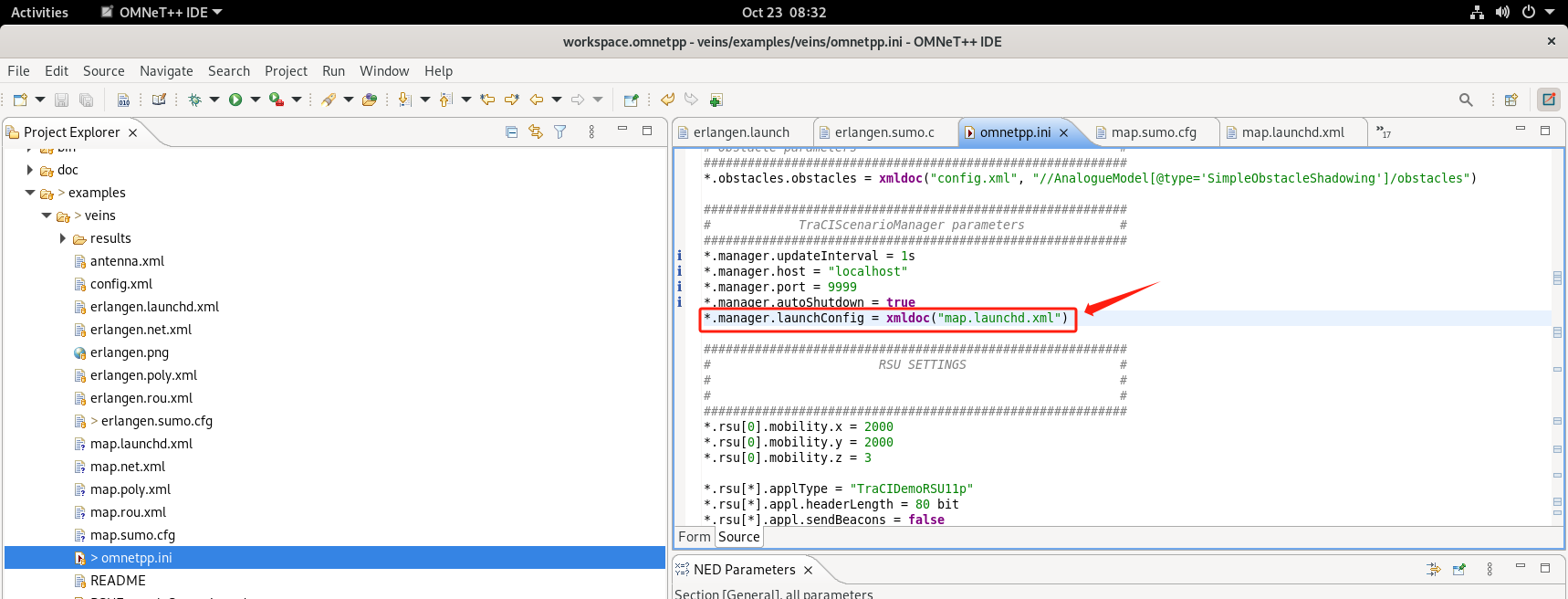This screenshot has height=599, width=1568.
Task: Open the Navigate menu
Action: tap(166, 71)
